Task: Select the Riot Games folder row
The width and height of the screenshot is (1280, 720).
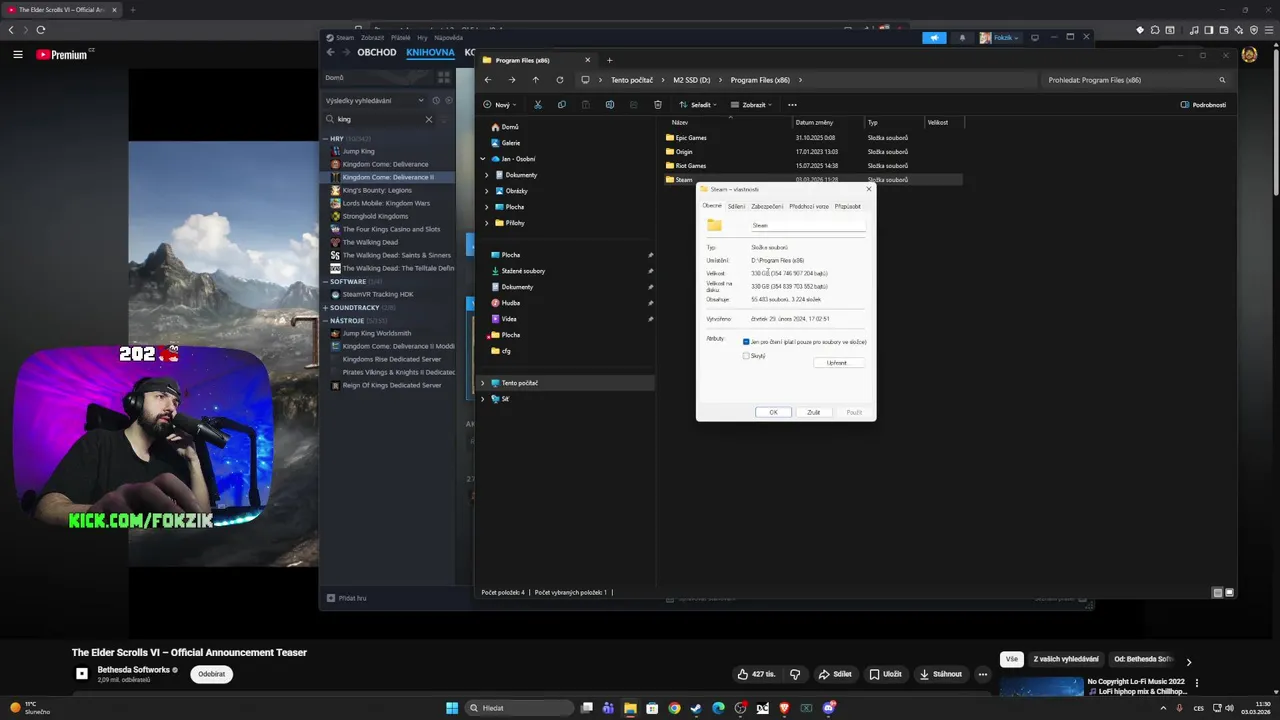Action: point(812,166)
